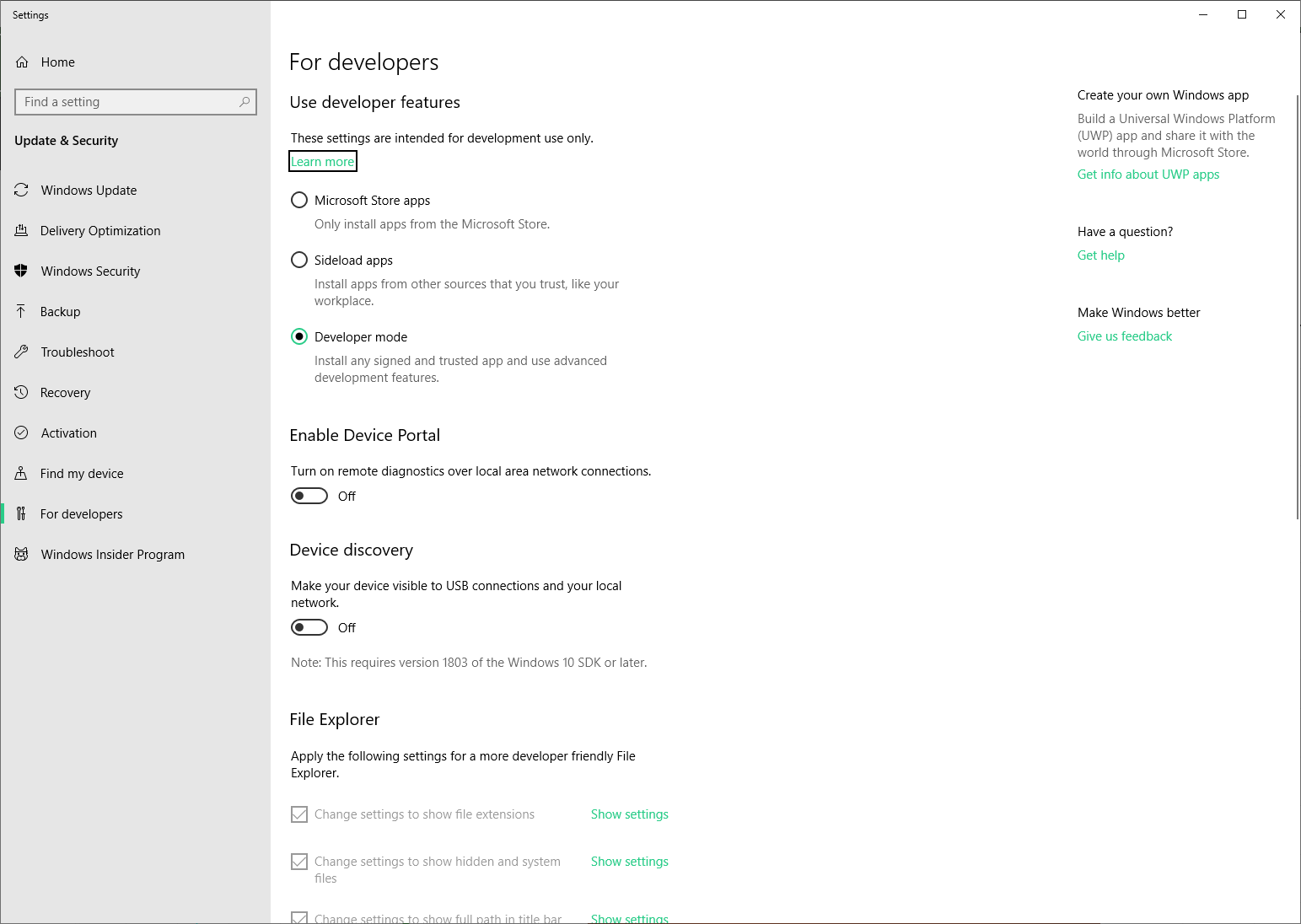Screen dimensions: 1301x924
Task: Maximize the Settings window
Action: pos(1242,14)
